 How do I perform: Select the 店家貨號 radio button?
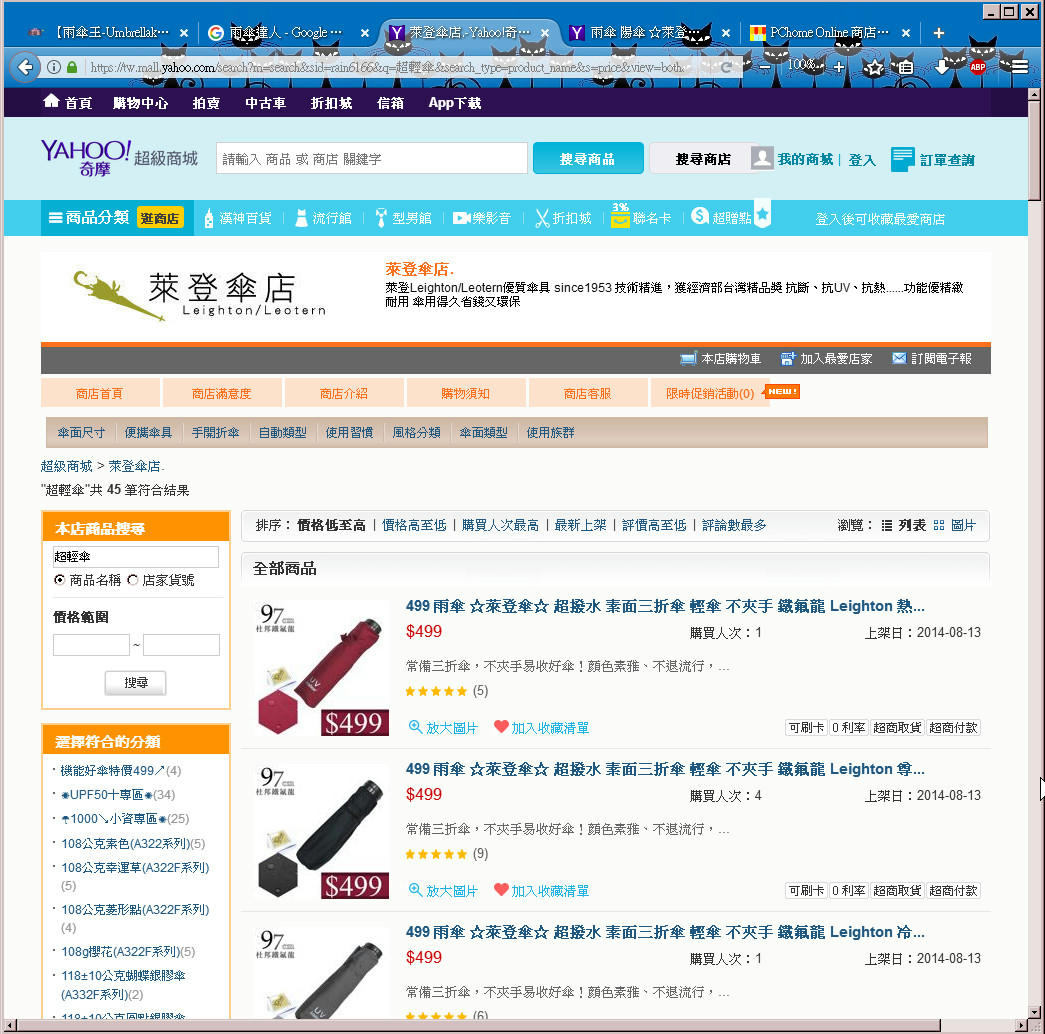[x=133, y=580]
